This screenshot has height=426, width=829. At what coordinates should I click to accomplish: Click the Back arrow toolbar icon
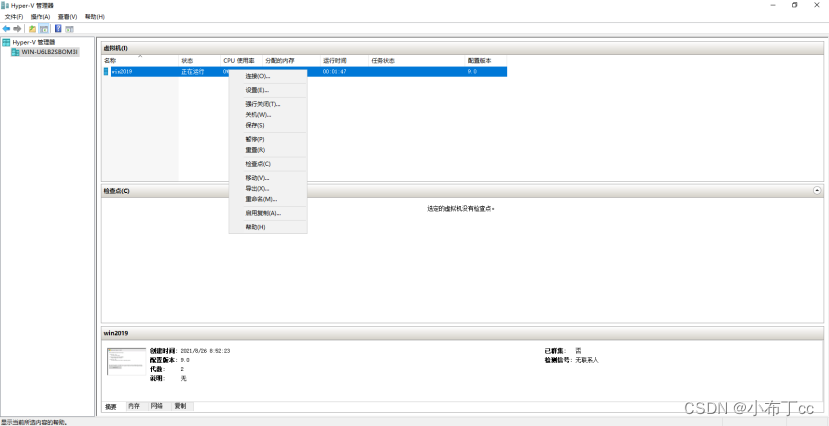click(x=7, y=29)
